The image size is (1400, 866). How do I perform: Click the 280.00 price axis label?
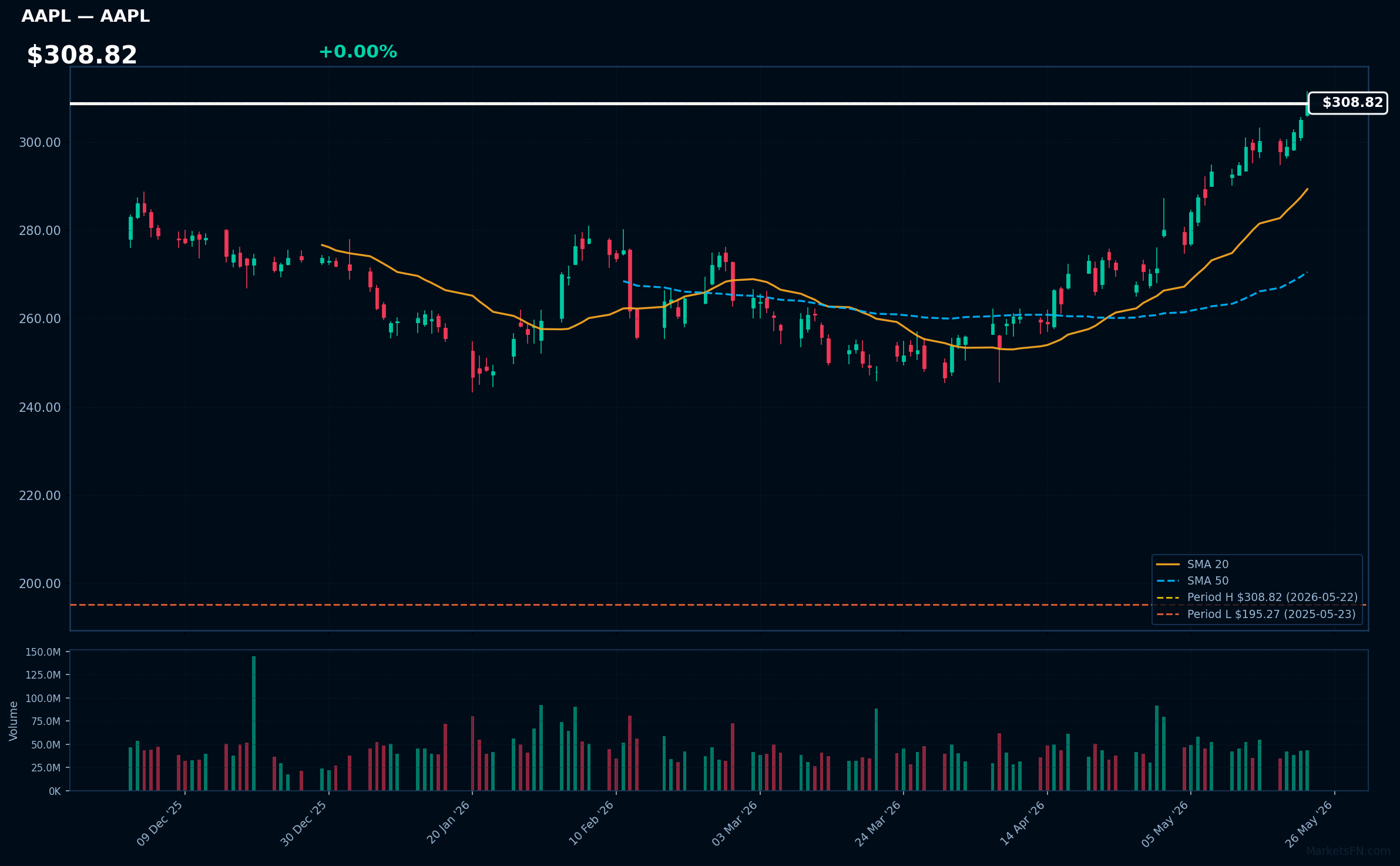click(x=40, y=231)
